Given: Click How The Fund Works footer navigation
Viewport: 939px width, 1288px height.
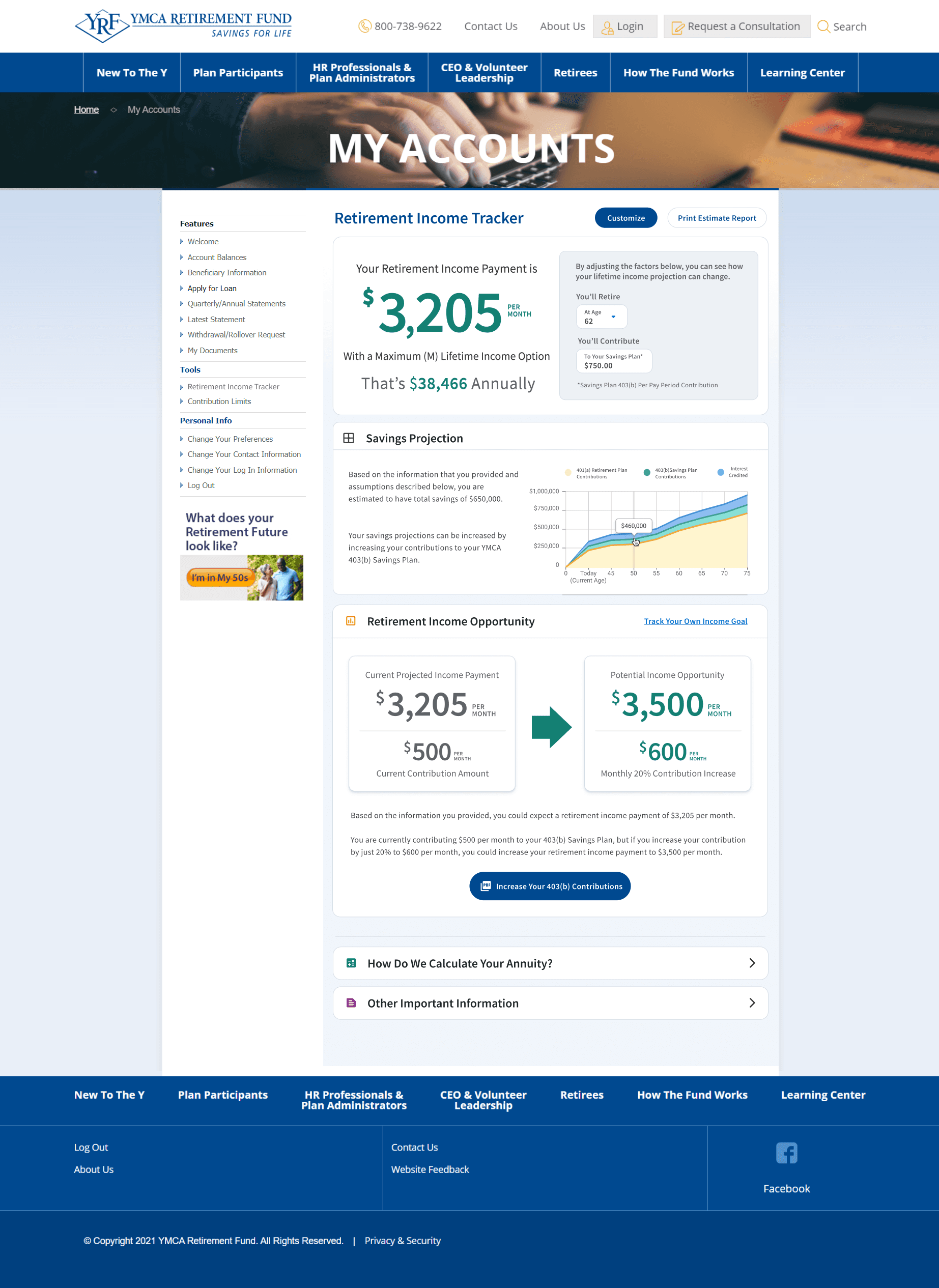Looking at the screenshot, I should [x=692, y=1095].
